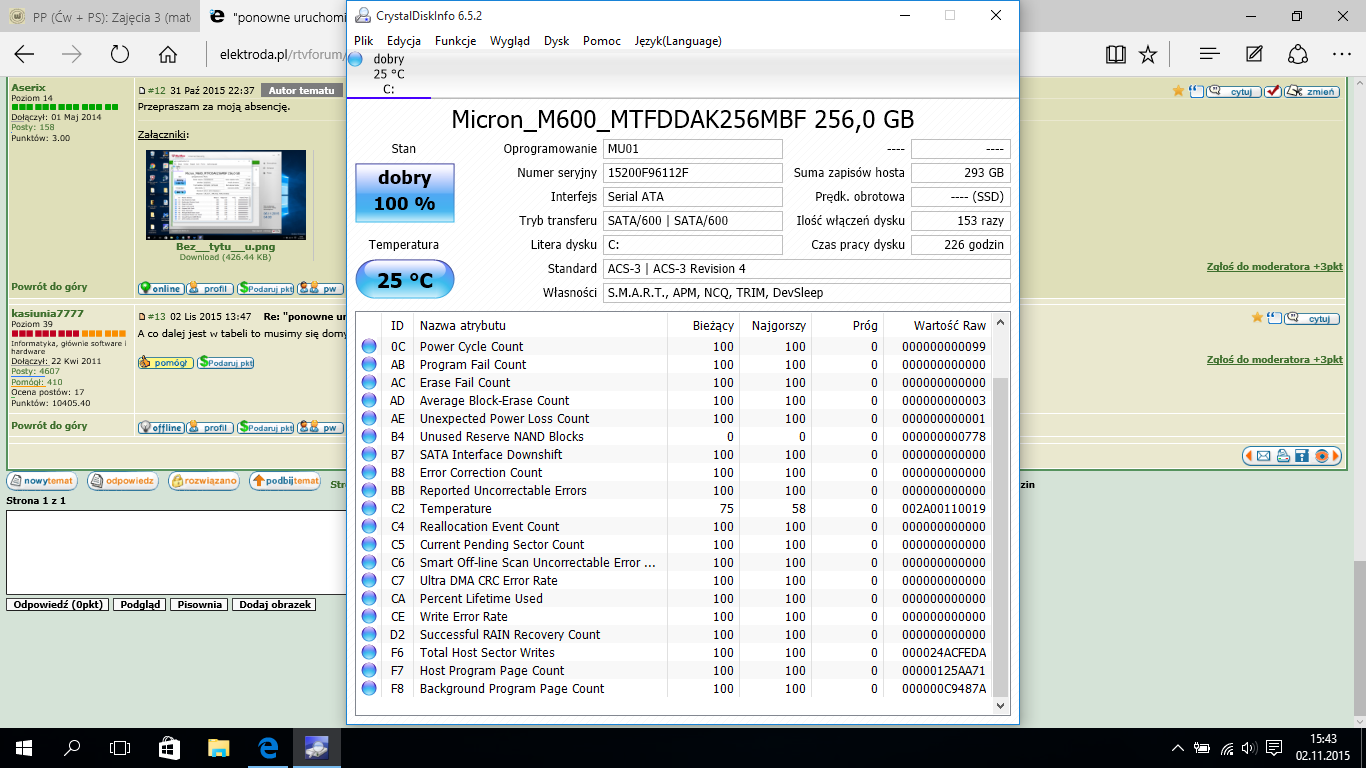The image size is (1366, 768).
Task: Make a Web Note in Edge
Action: pyautogui.click(x=1254, y=54)
